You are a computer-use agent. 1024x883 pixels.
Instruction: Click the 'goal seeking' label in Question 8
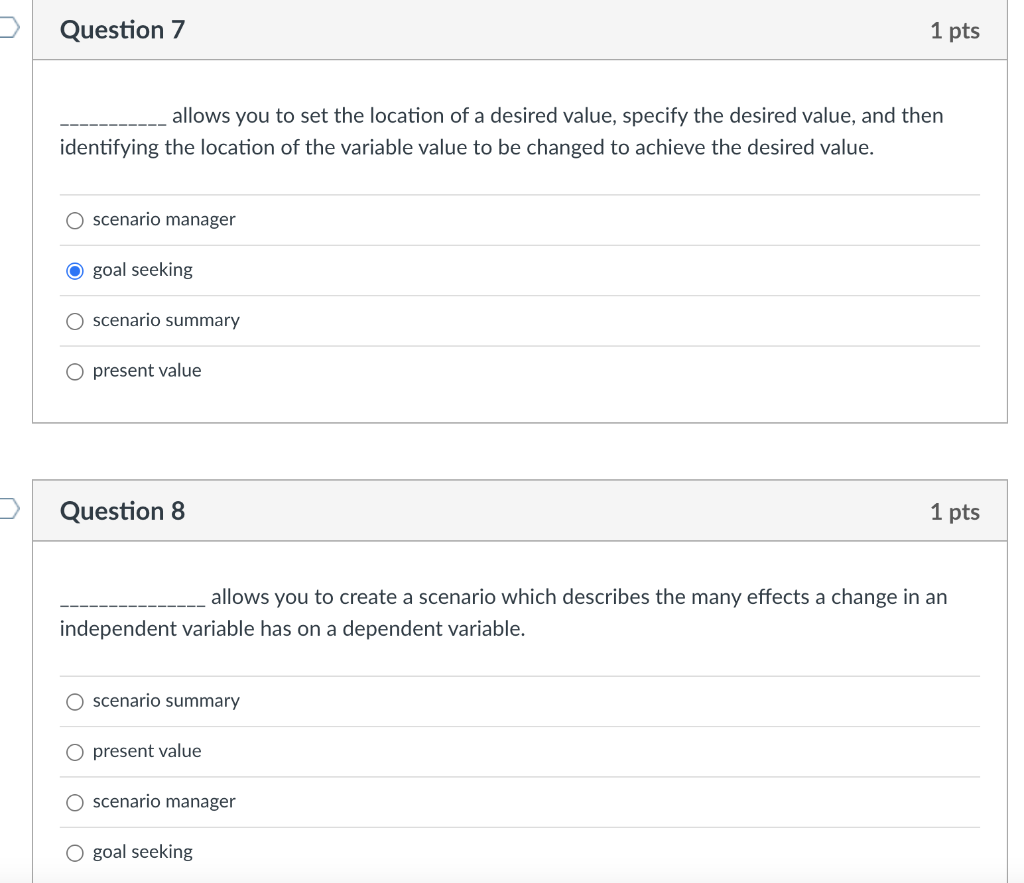(x=142, y=852)
